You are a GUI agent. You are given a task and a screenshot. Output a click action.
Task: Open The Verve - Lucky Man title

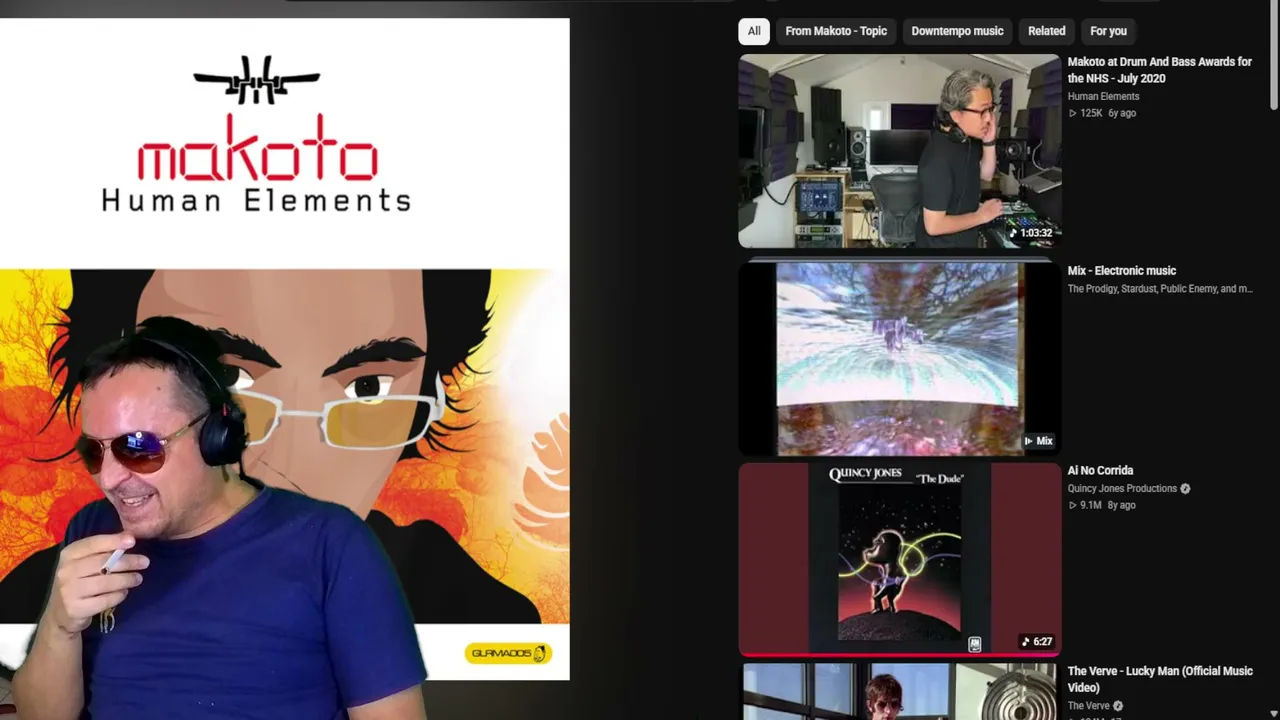click(x=1159, y=679)
